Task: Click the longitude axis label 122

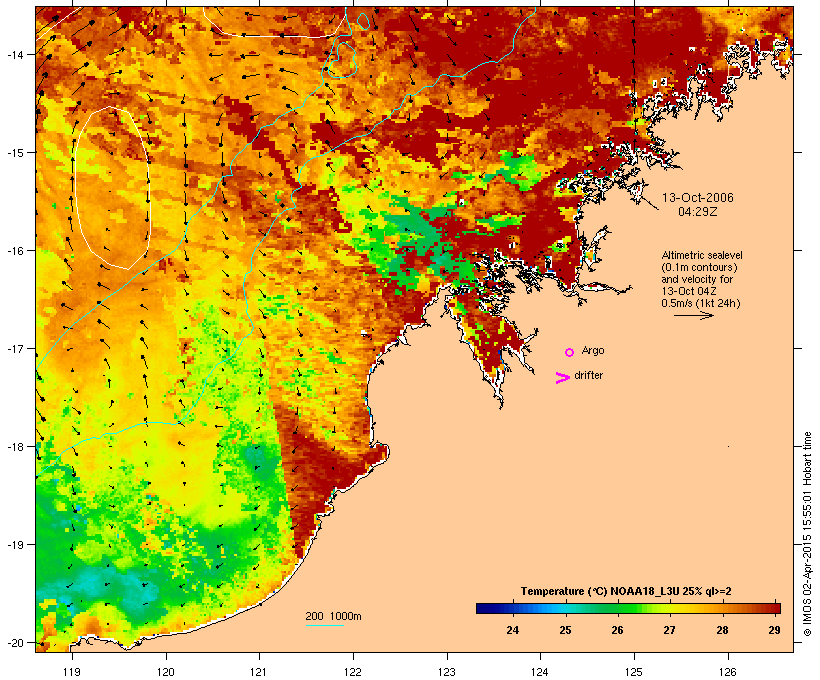Action: [x=353, y=672]
